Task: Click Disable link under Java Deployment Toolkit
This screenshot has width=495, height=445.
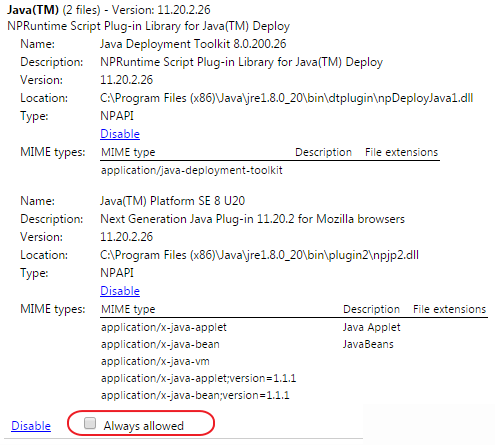Action: pos(120,134)
